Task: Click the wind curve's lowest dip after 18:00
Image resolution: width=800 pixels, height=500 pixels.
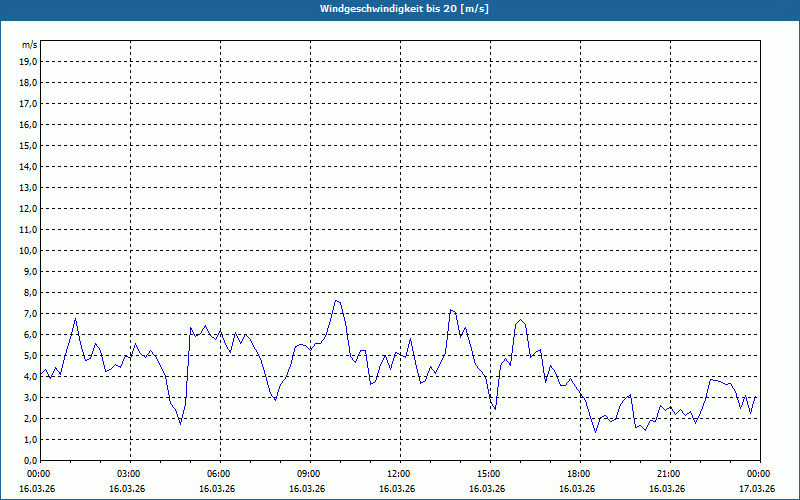Action: (x=595, y=432)
